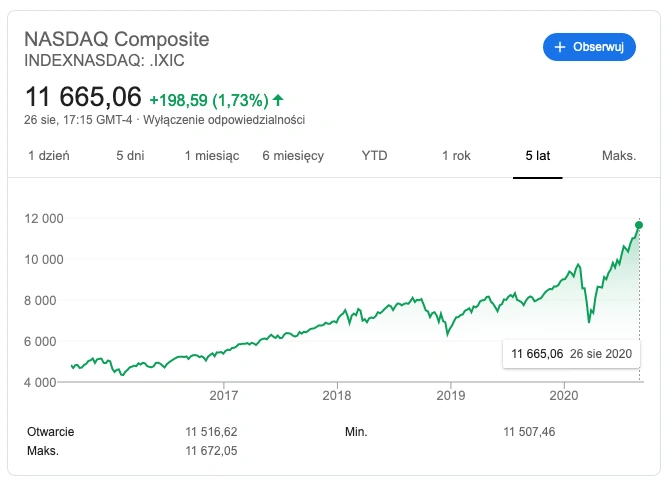Click the plus icon on Obserwuj button
Image resolution: width=672 pixels, height=487 pixels.
560,47
